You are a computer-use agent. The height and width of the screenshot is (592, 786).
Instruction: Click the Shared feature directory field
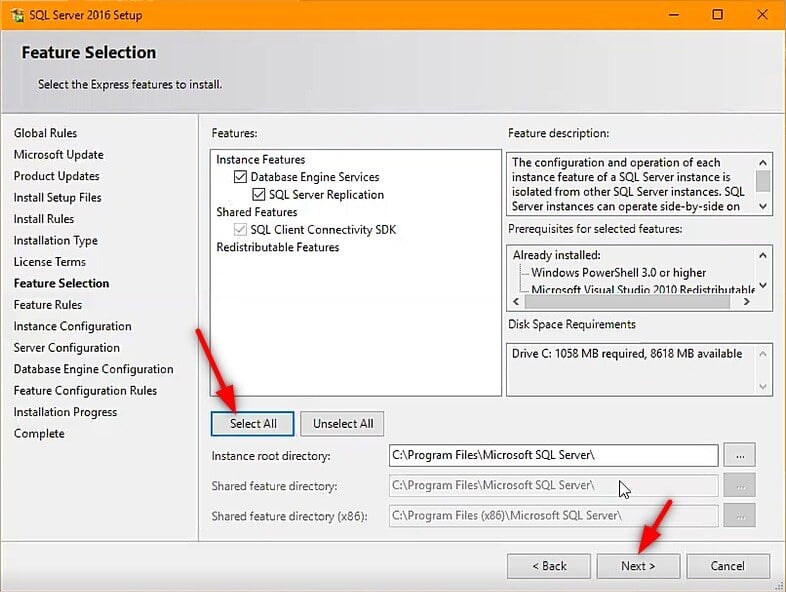pos(553,486)
